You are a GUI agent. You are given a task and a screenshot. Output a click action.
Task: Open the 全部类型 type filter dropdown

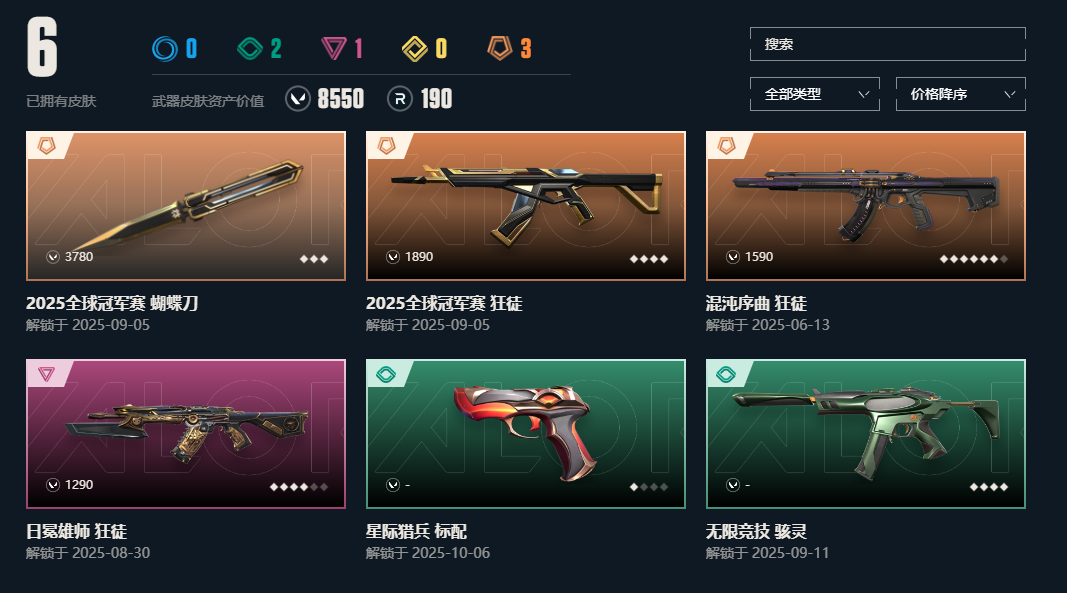click(815, 94)
